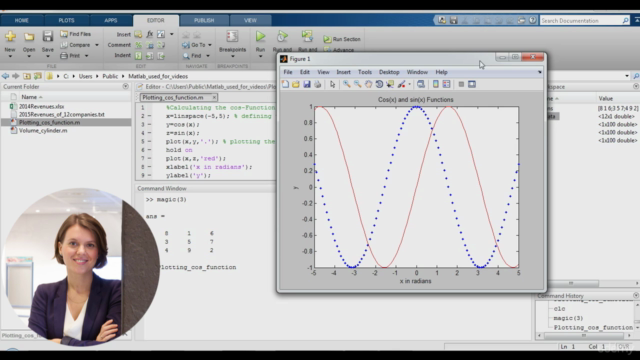Open the File menu in Figure 1
This screenshot has width=640, height=360.
click(288, 72)
